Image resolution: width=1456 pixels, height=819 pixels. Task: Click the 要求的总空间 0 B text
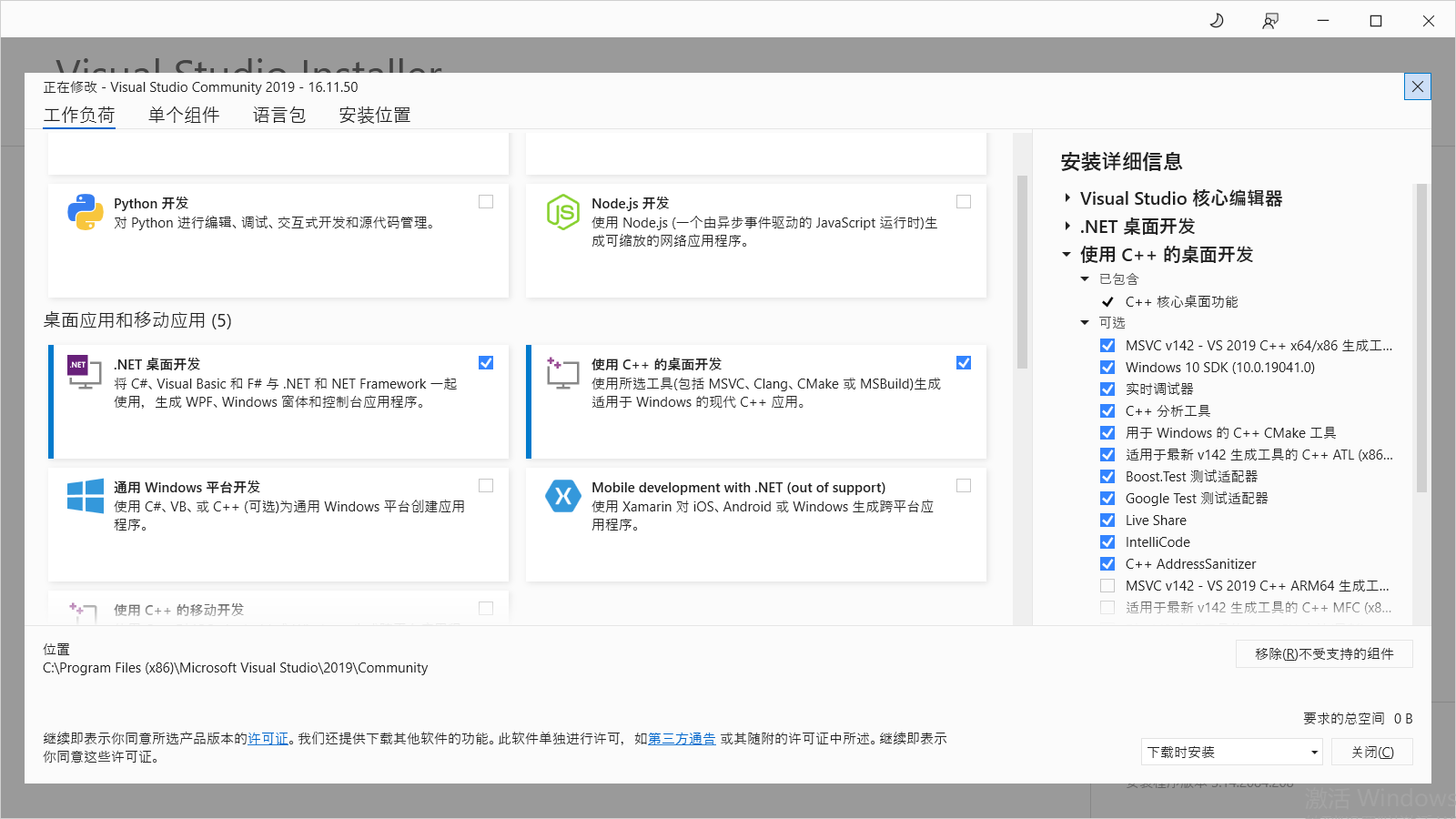[1358, 719]
